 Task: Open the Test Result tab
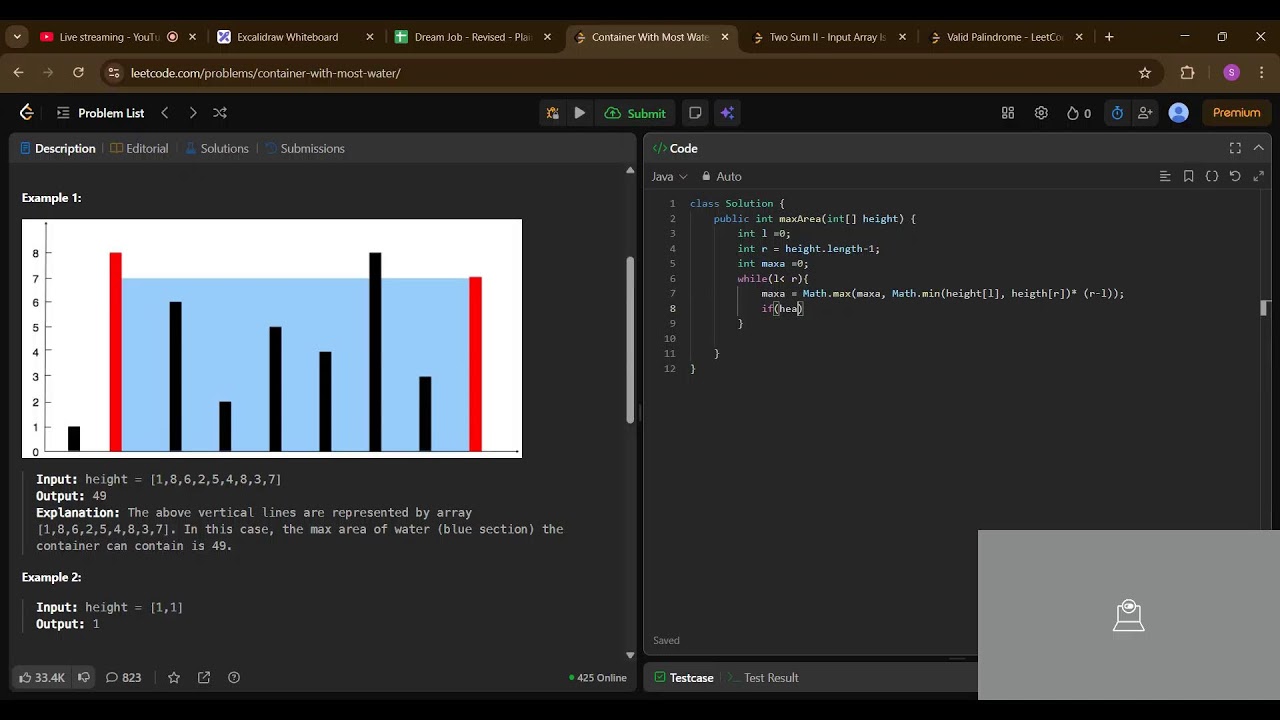(763, 677)
